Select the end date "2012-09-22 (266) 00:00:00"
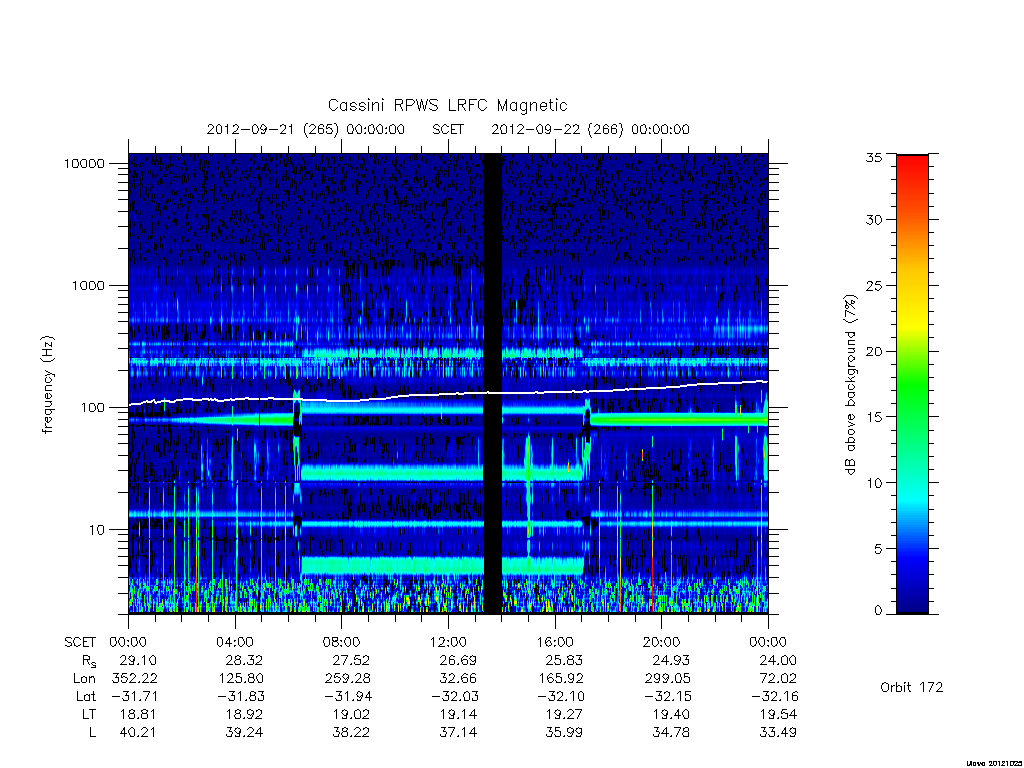 point(590,129)
